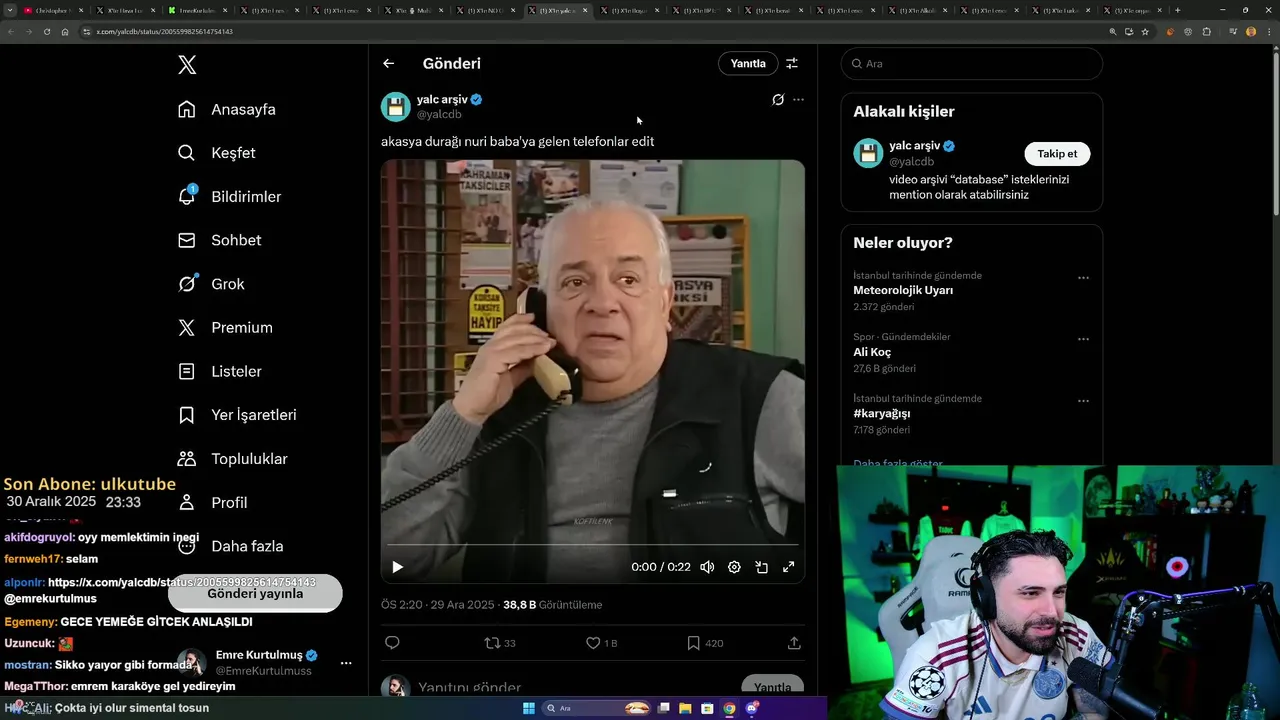Open Anasayfa home page
1280x720 pixels.
227,109
